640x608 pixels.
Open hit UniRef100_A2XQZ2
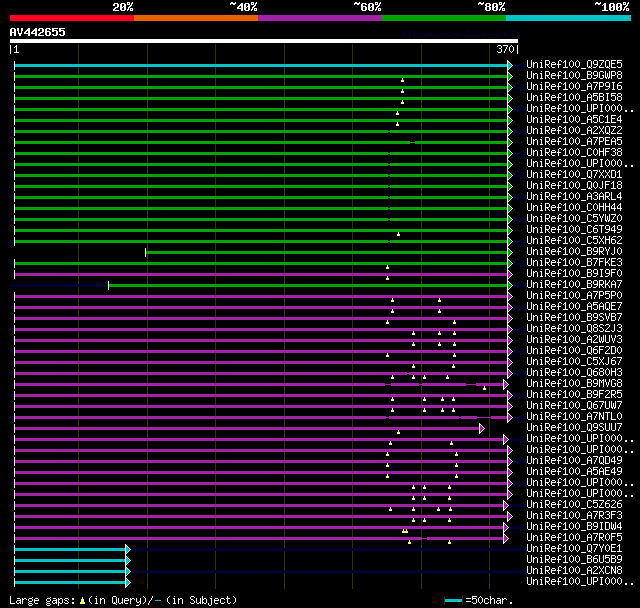[x=574, y=131]
